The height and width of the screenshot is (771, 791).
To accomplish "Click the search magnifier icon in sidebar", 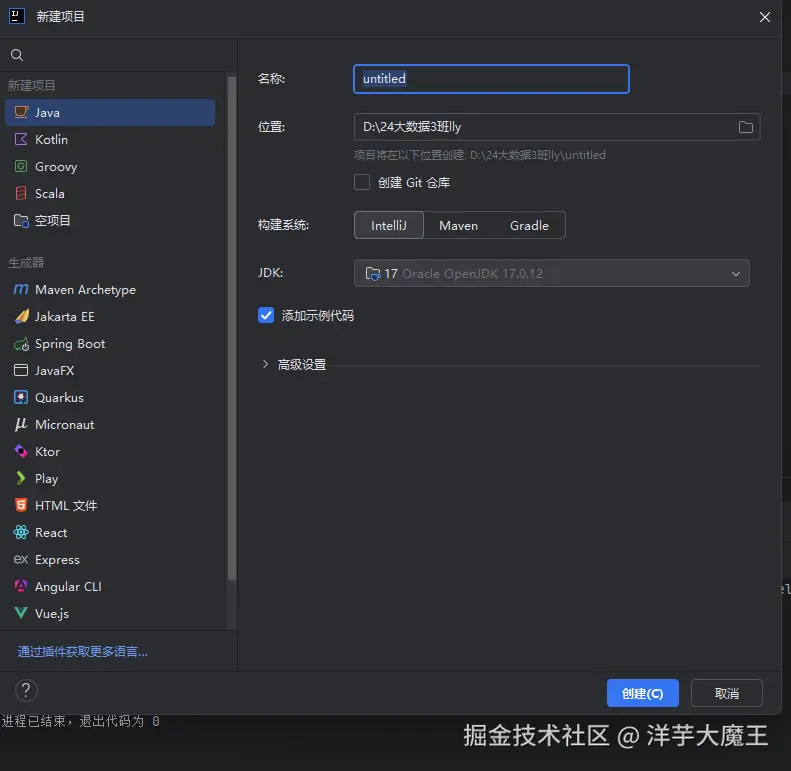I will click(x=17, y=55).
